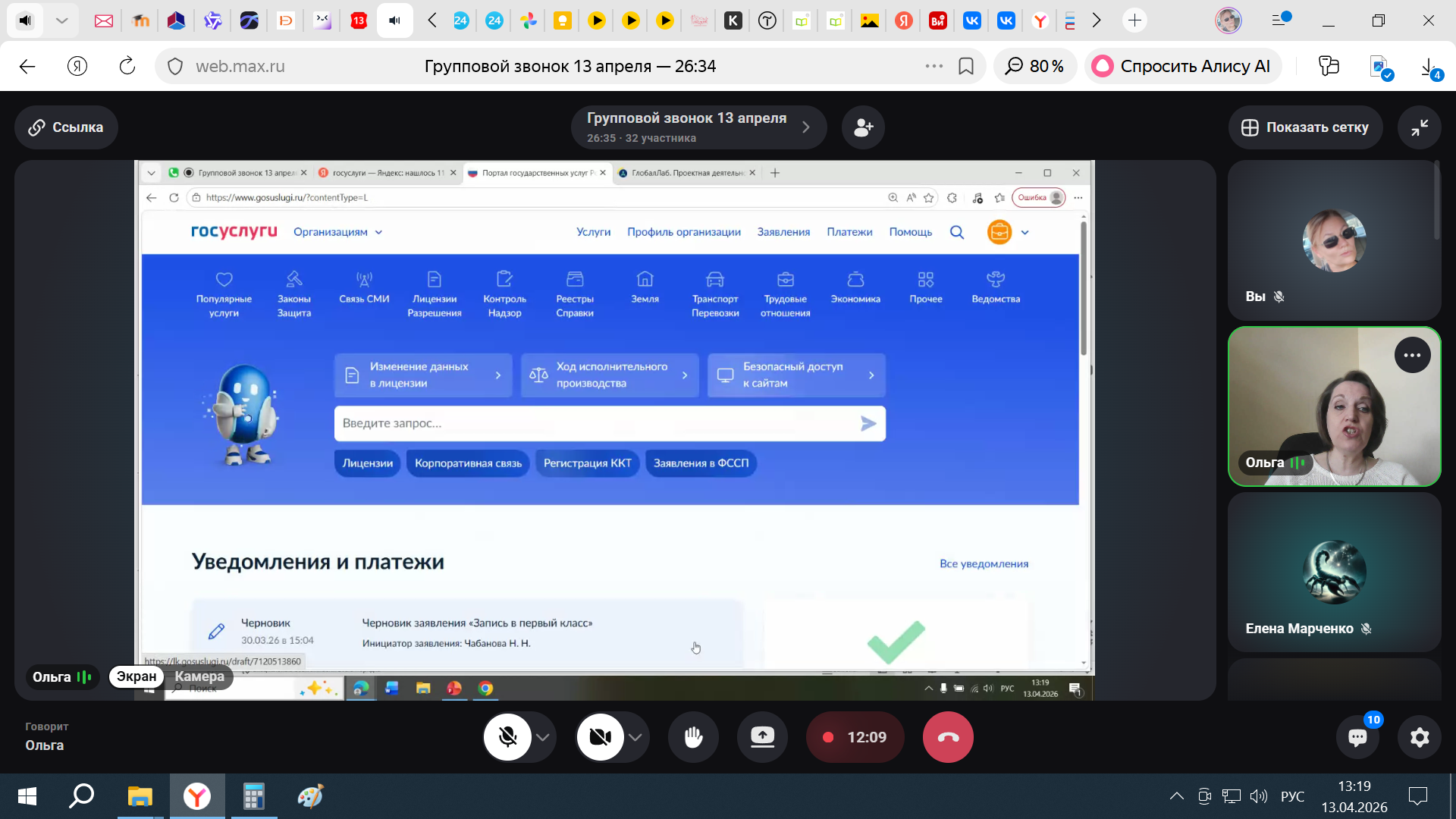Screen dimensions: 1456x819
Task: Open call settings gear
Action: 1420,737
